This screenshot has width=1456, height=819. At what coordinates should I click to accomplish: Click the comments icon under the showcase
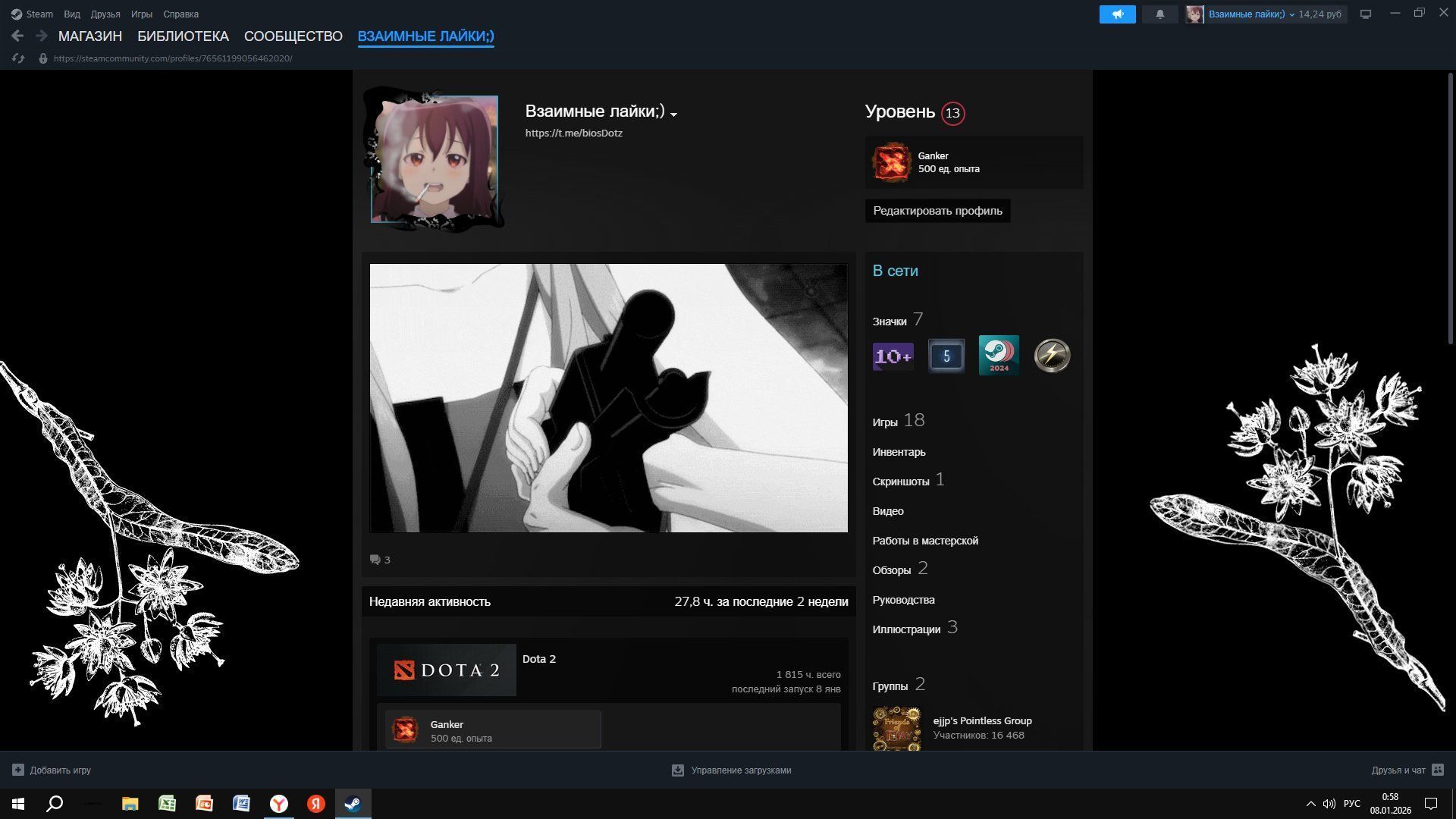[x=375, y=560]
